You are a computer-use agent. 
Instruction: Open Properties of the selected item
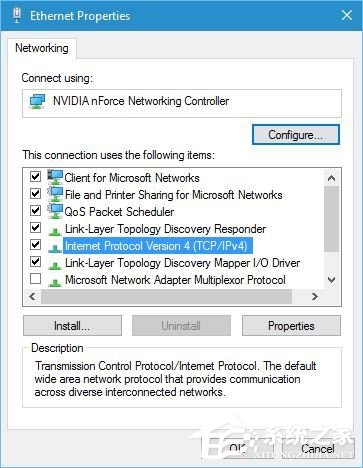(291, 326)
